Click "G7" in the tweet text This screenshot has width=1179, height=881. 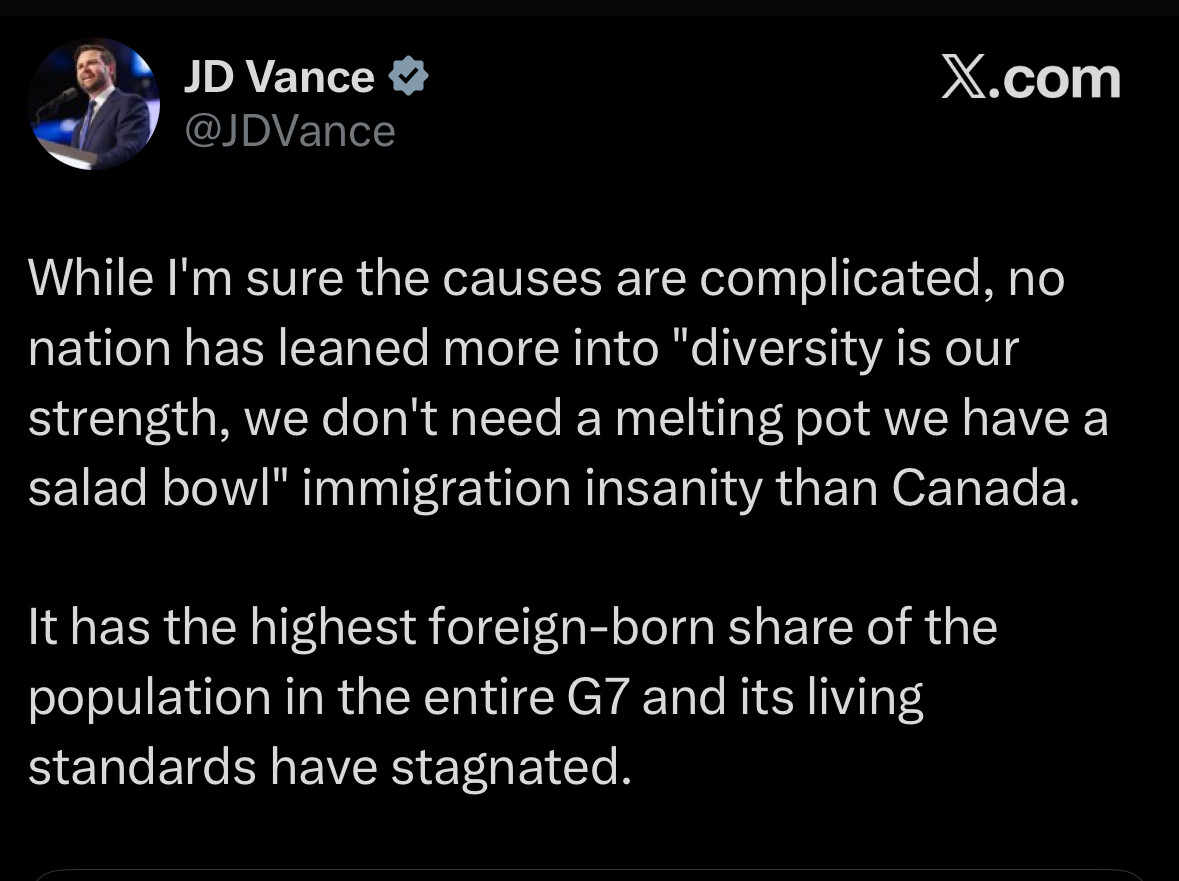[x=598, y=697]
